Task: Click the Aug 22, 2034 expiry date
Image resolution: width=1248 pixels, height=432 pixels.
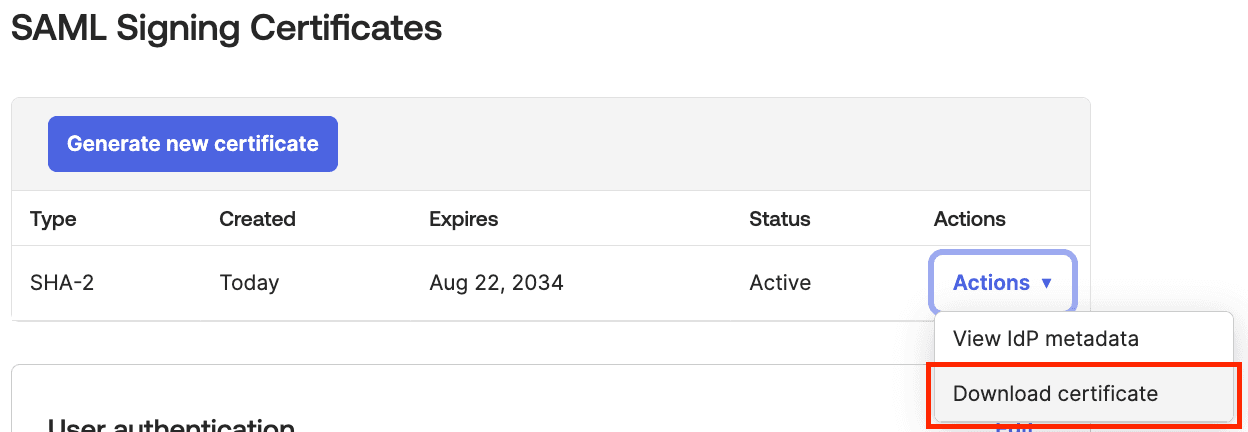Action: 496,283
